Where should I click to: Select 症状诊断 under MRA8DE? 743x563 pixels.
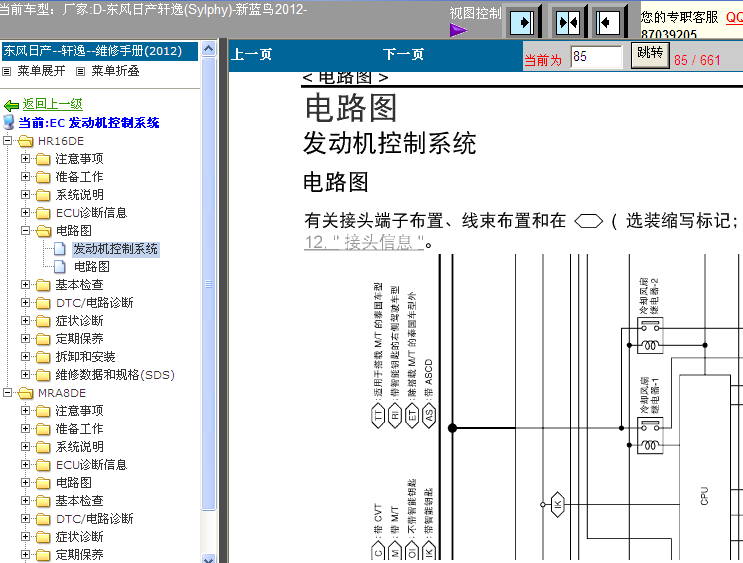coord(79,537)
